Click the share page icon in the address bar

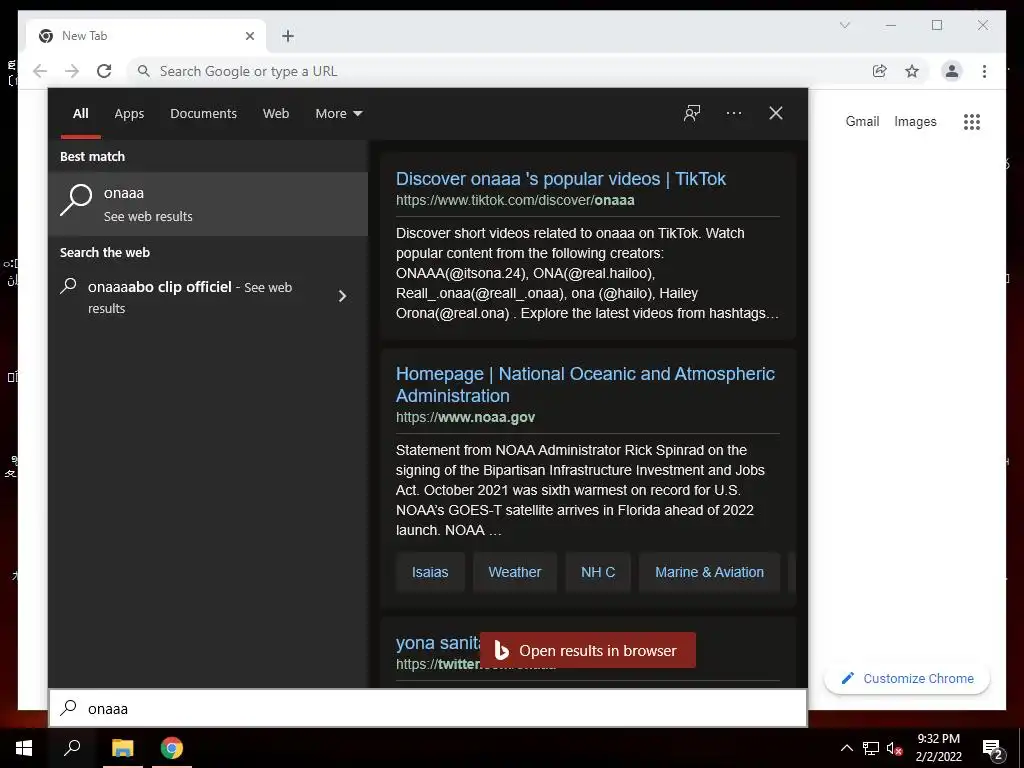[x=880, y=71]
